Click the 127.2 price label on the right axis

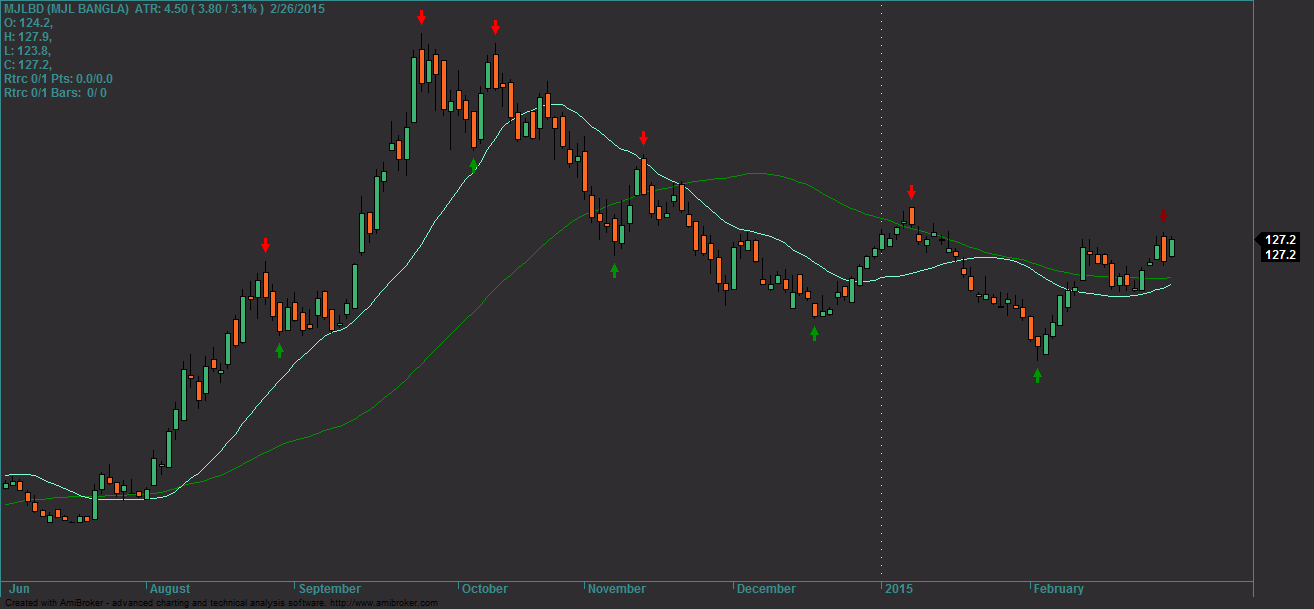coord(1281,240)
